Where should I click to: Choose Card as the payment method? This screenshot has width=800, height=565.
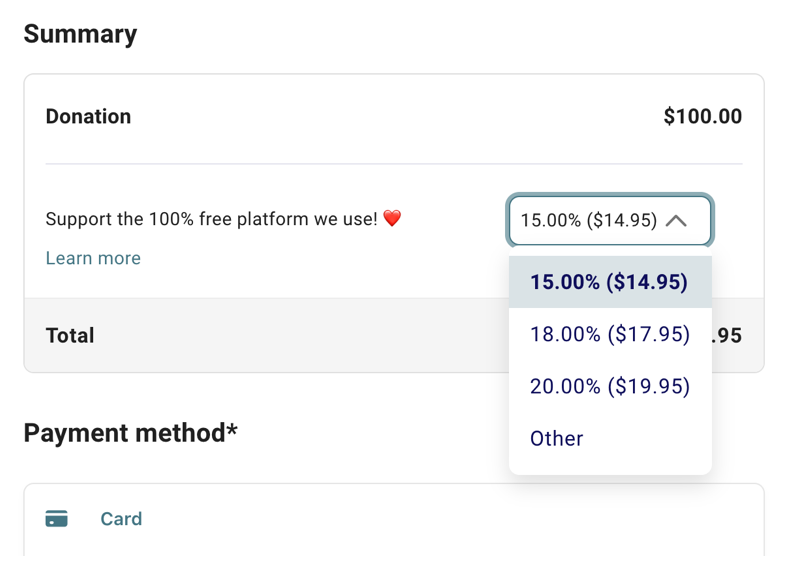coord(121,519)
